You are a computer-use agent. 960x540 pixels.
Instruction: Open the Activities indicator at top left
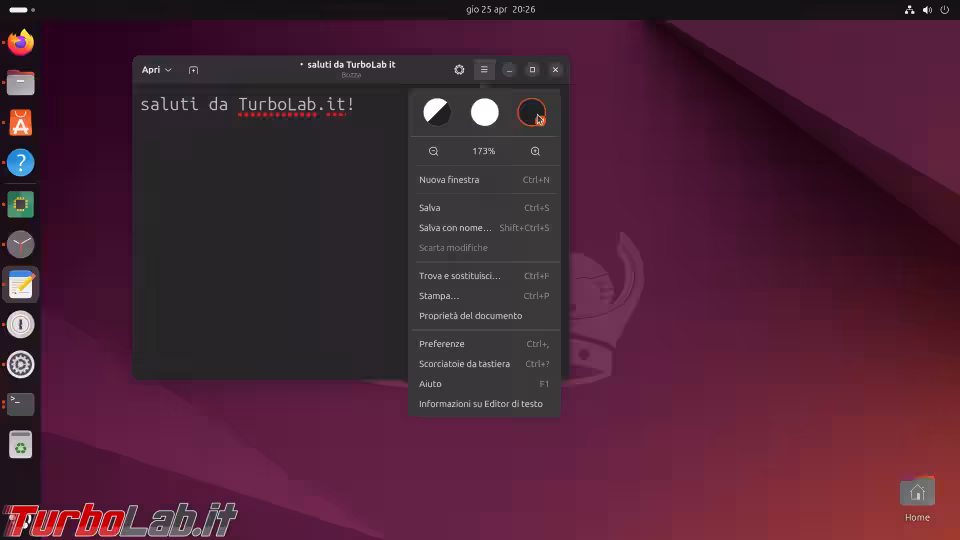[22, 10]
